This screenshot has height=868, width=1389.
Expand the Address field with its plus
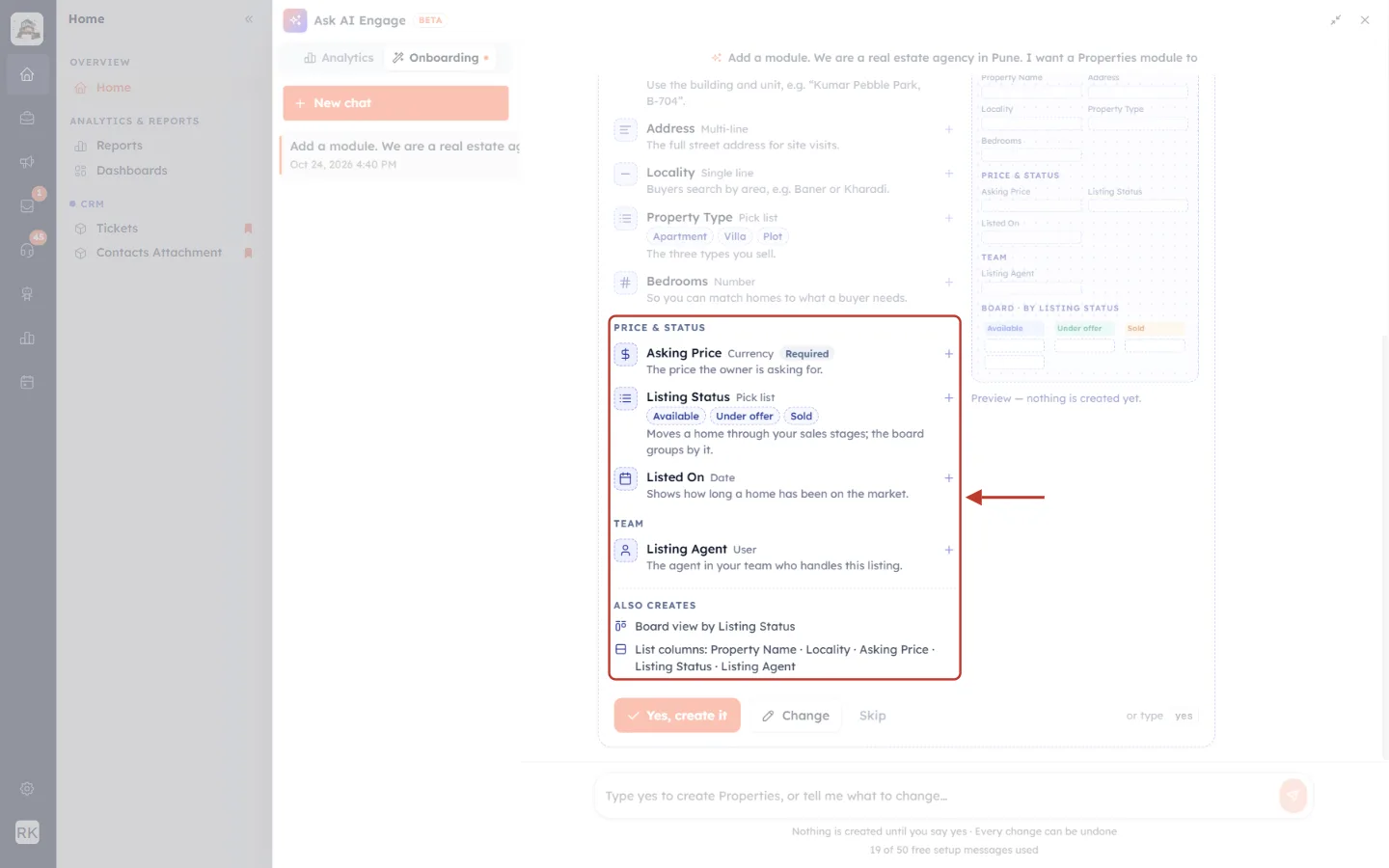pos(949,129)
